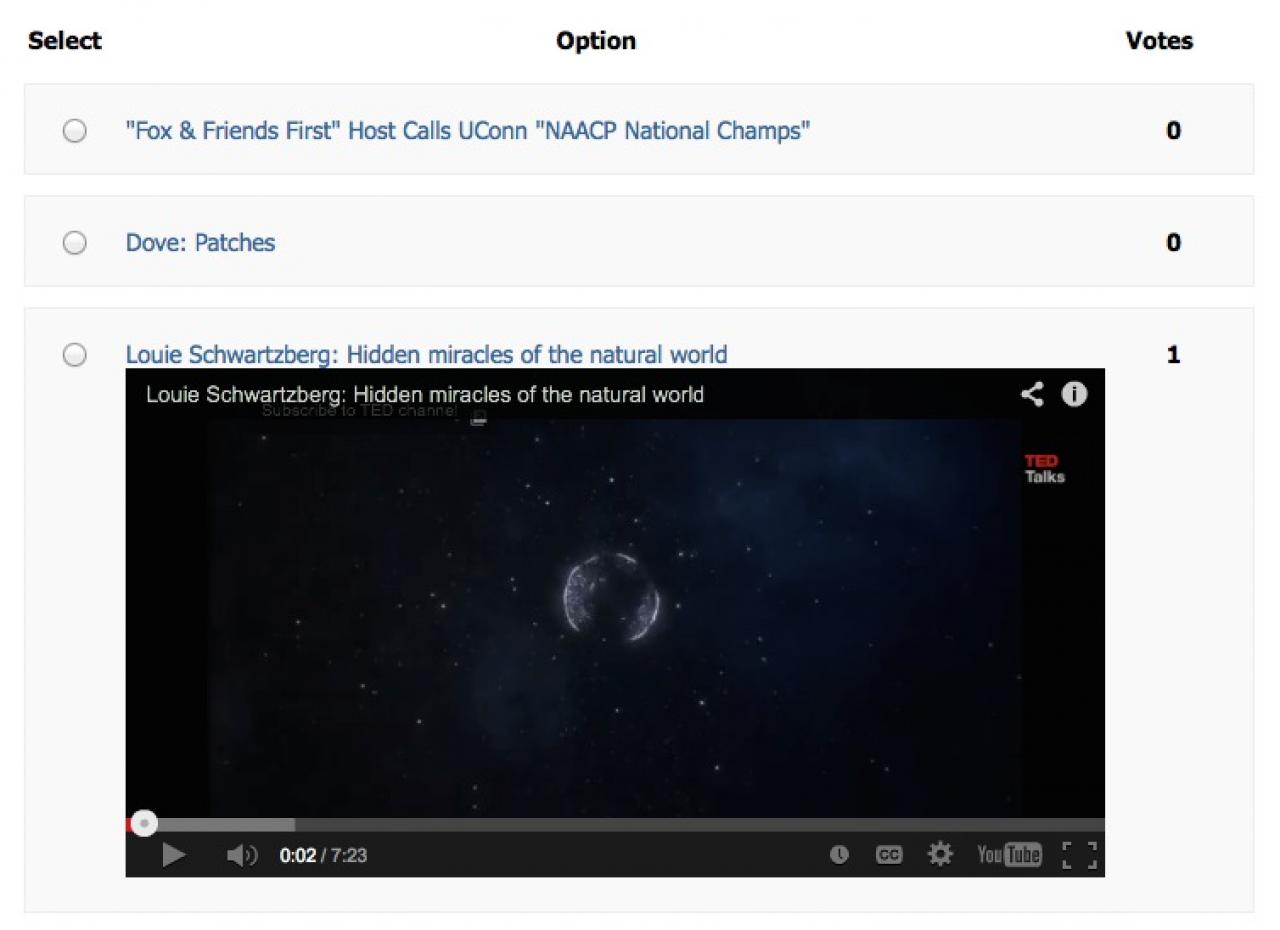1280x930 pixels.
Task: Open the Louie Schwartzberg Hidden miracles link
Action: tap(426, 355)
